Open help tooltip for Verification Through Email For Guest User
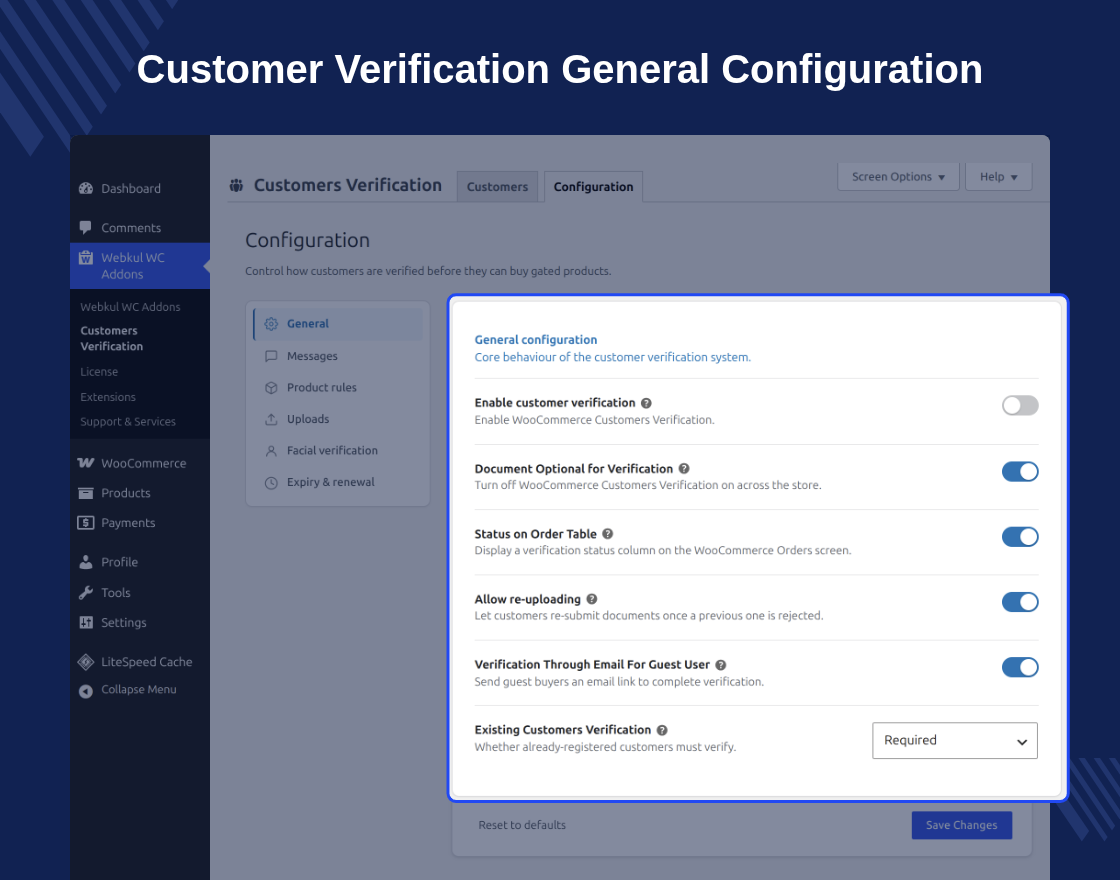This screenshot has height=880, width=1120. [721, 665]
